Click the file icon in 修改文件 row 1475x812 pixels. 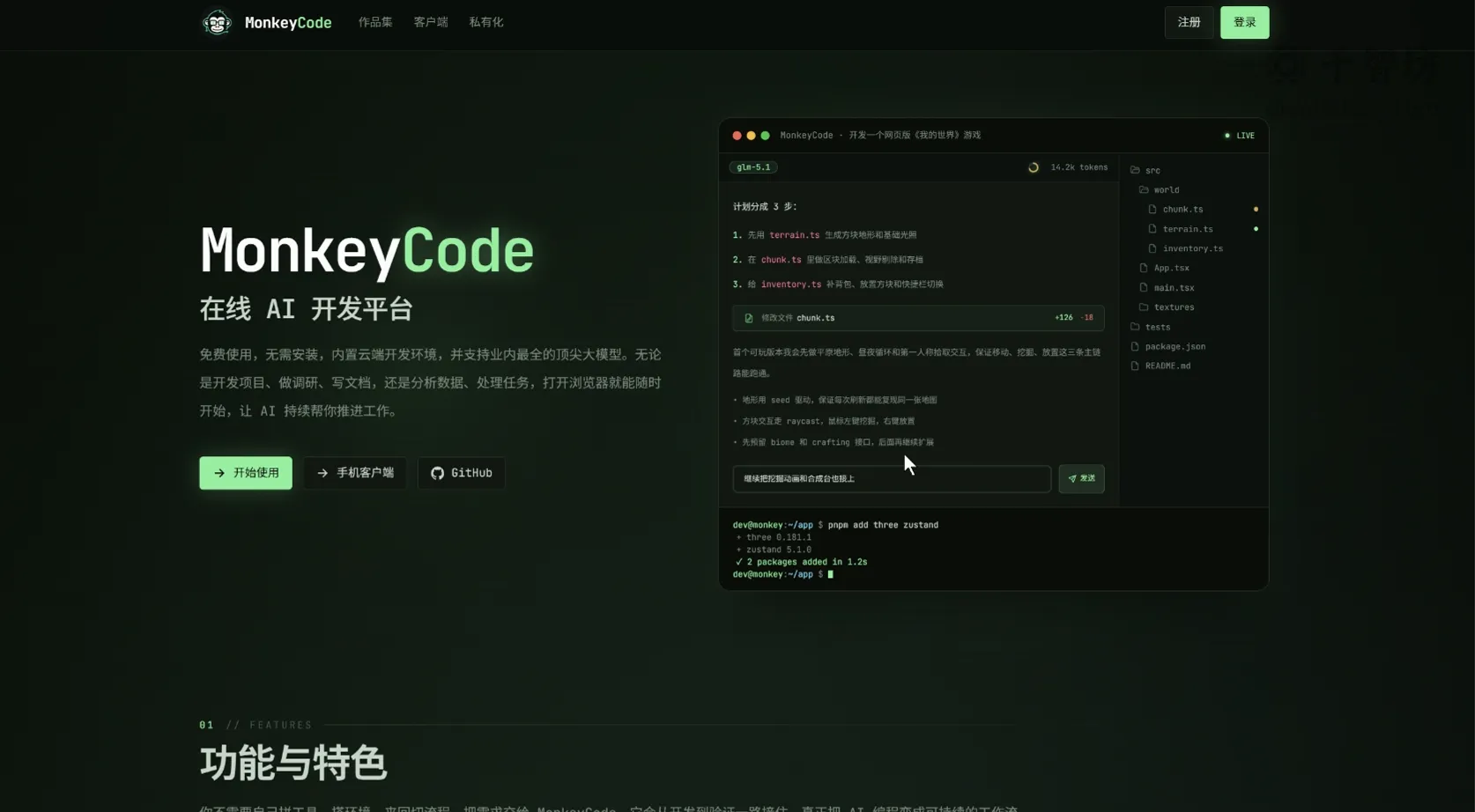(749, 318)
